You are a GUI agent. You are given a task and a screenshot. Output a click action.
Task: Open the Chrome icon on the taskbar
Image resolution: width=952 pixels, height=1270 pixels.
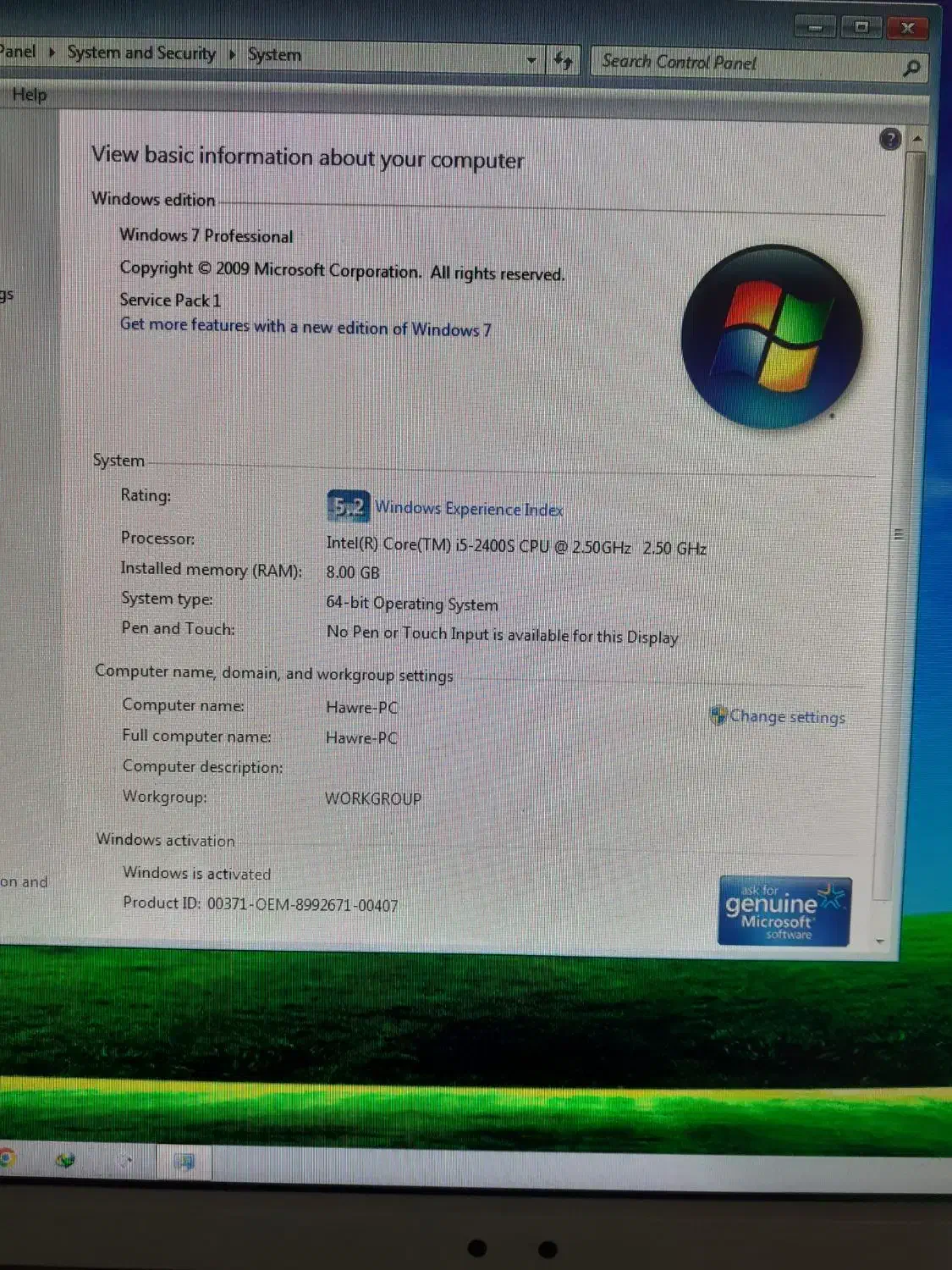click(7, 1157)
